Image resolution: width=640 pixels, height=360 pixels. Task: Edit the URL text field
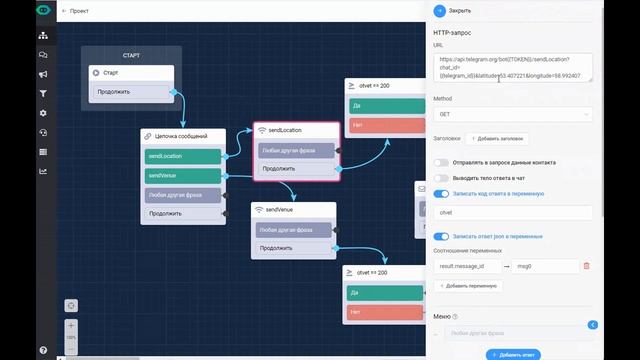pos(513,67)
